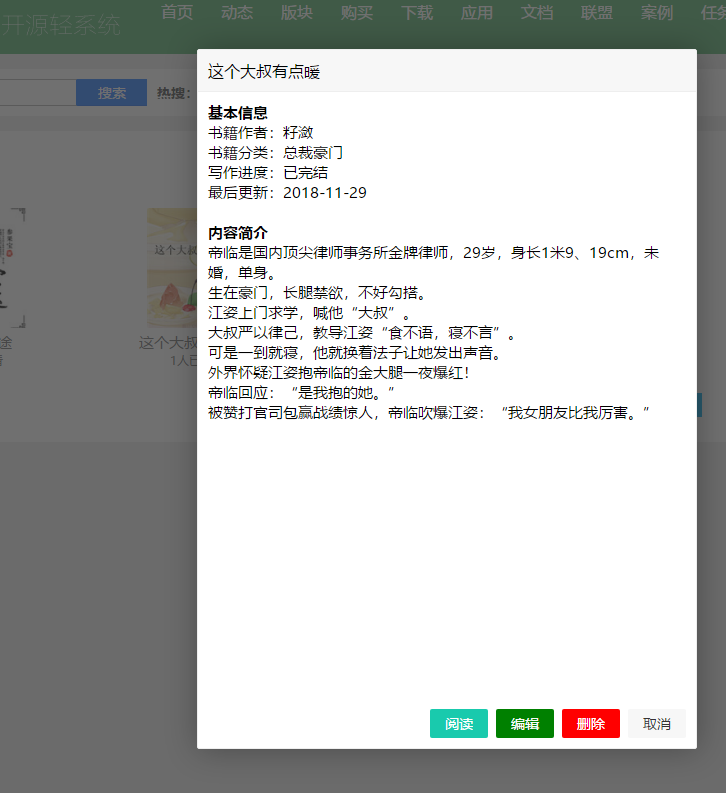Image resolution: width=726 pixels, height=793 pixels.
Task: Click the 开源轻系统 site logo
Action: point(60,25)
